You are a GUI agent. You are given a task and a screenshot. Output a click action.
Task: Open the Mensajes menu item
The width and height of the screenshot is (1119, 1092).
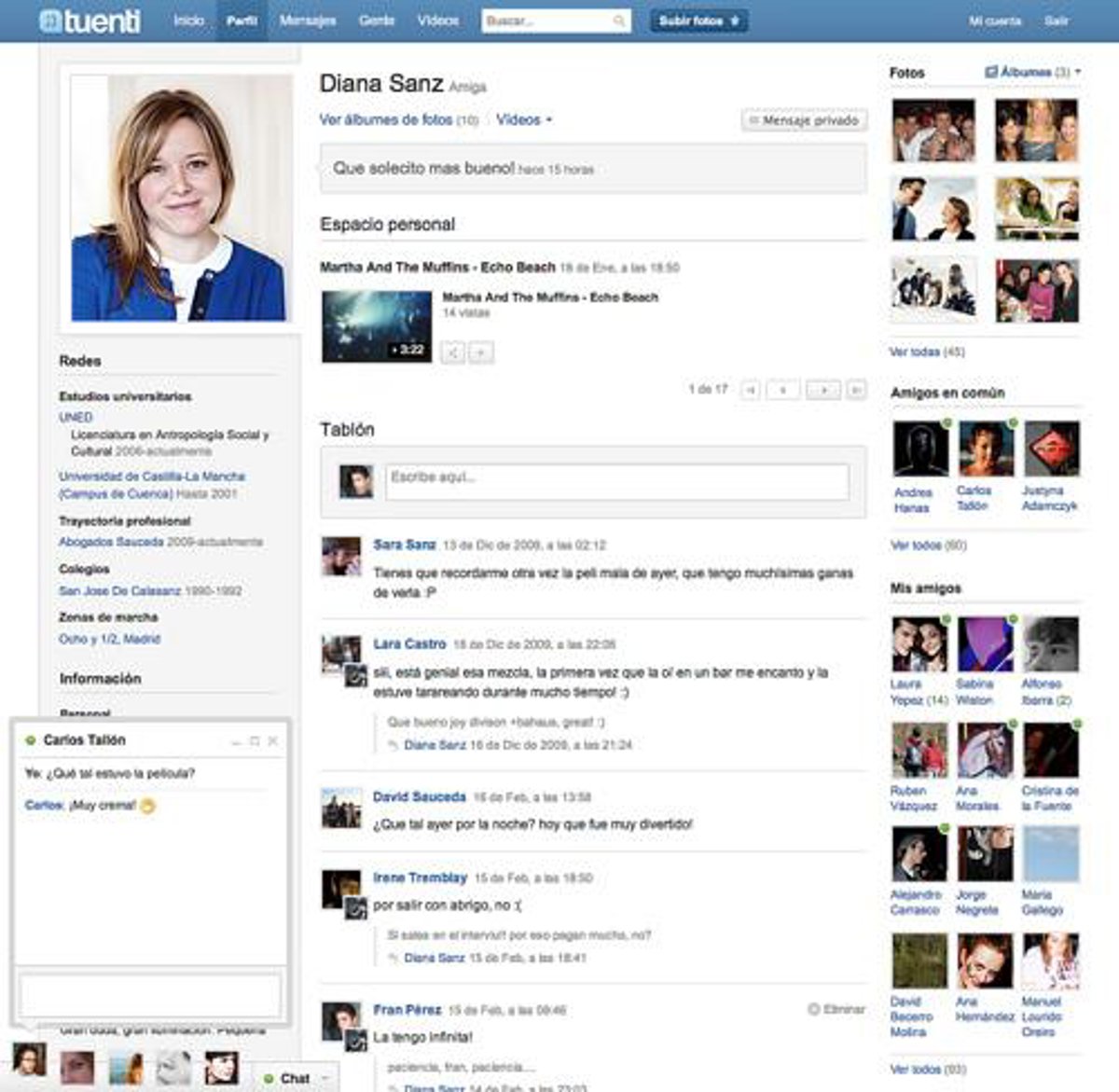click(307, 21)
